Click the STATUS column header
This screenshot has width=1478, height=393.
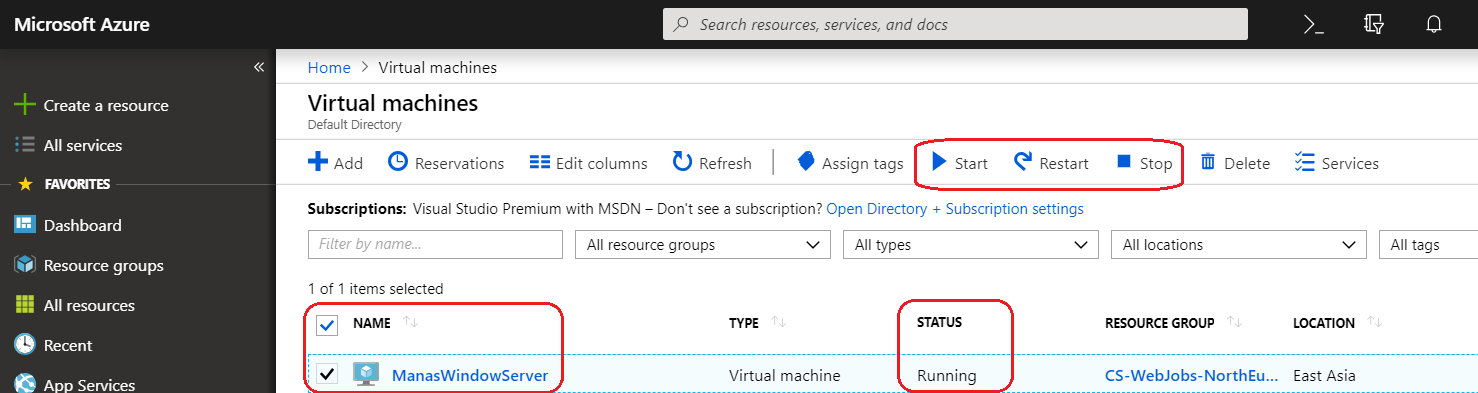[939, 322]
